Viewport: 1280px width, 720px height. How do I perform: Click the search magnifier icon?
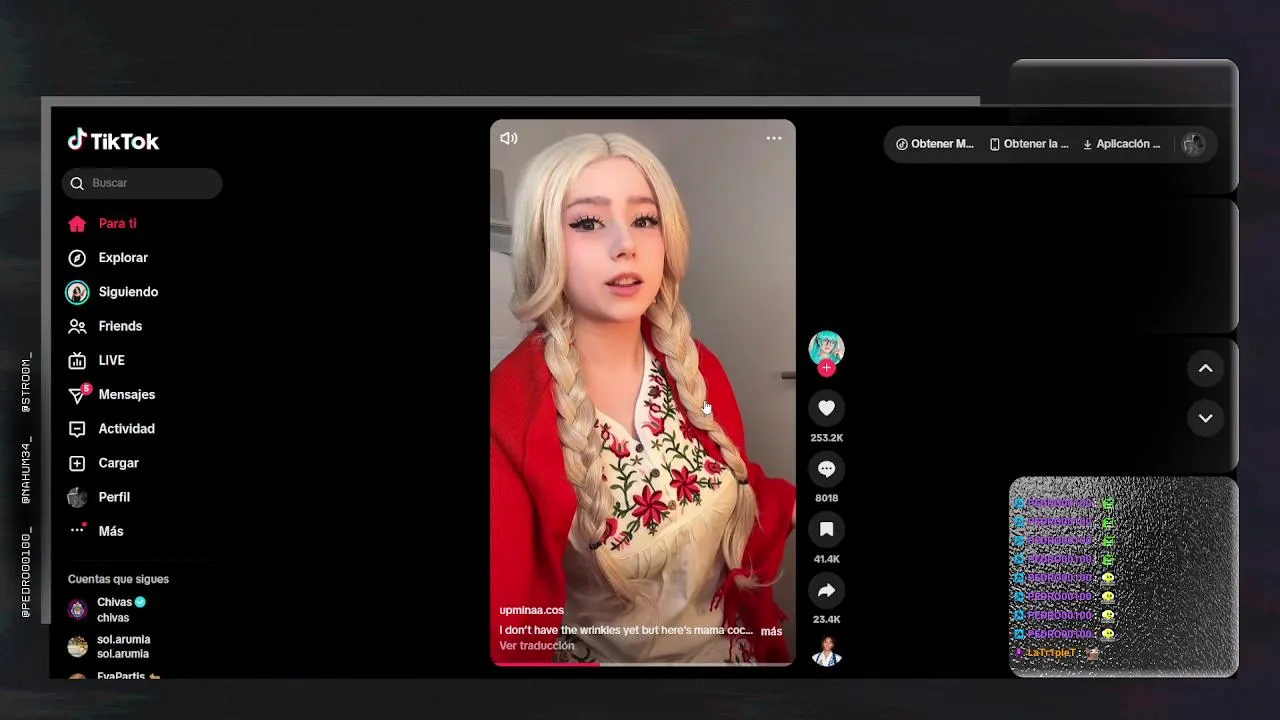(x=77, y=183)
